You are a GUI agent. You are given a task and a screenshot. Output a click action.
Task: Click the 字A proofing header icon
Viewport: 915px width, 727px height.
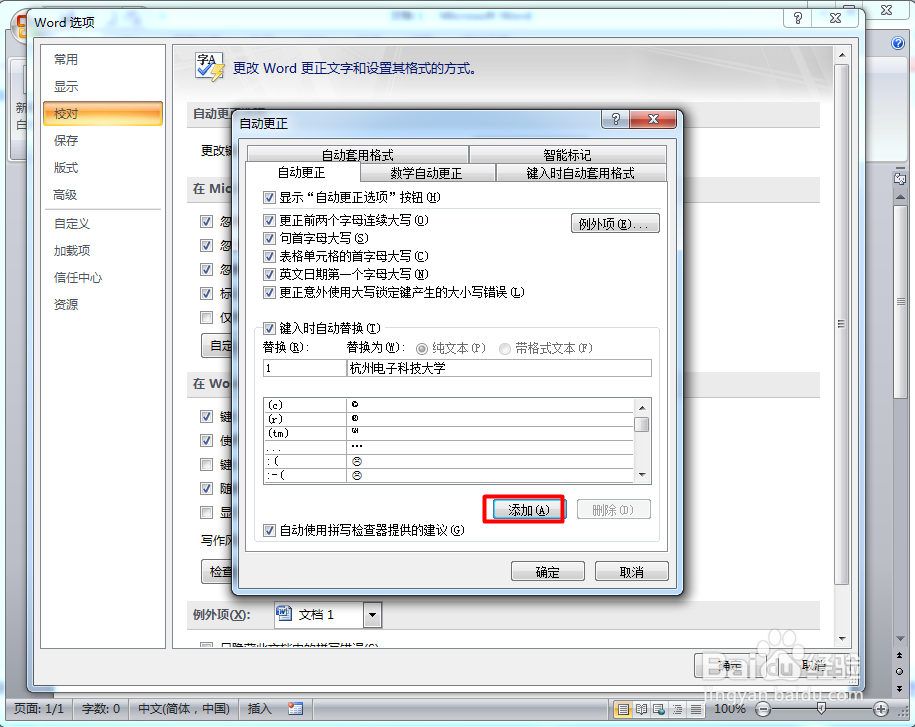[209, 67]
